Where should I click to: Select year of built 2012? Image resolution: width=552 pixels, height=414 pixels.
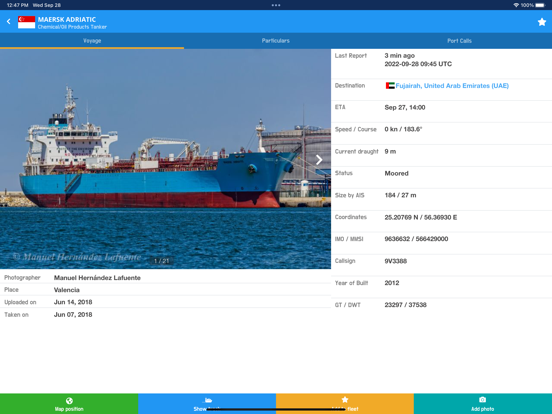coord(392,283)
